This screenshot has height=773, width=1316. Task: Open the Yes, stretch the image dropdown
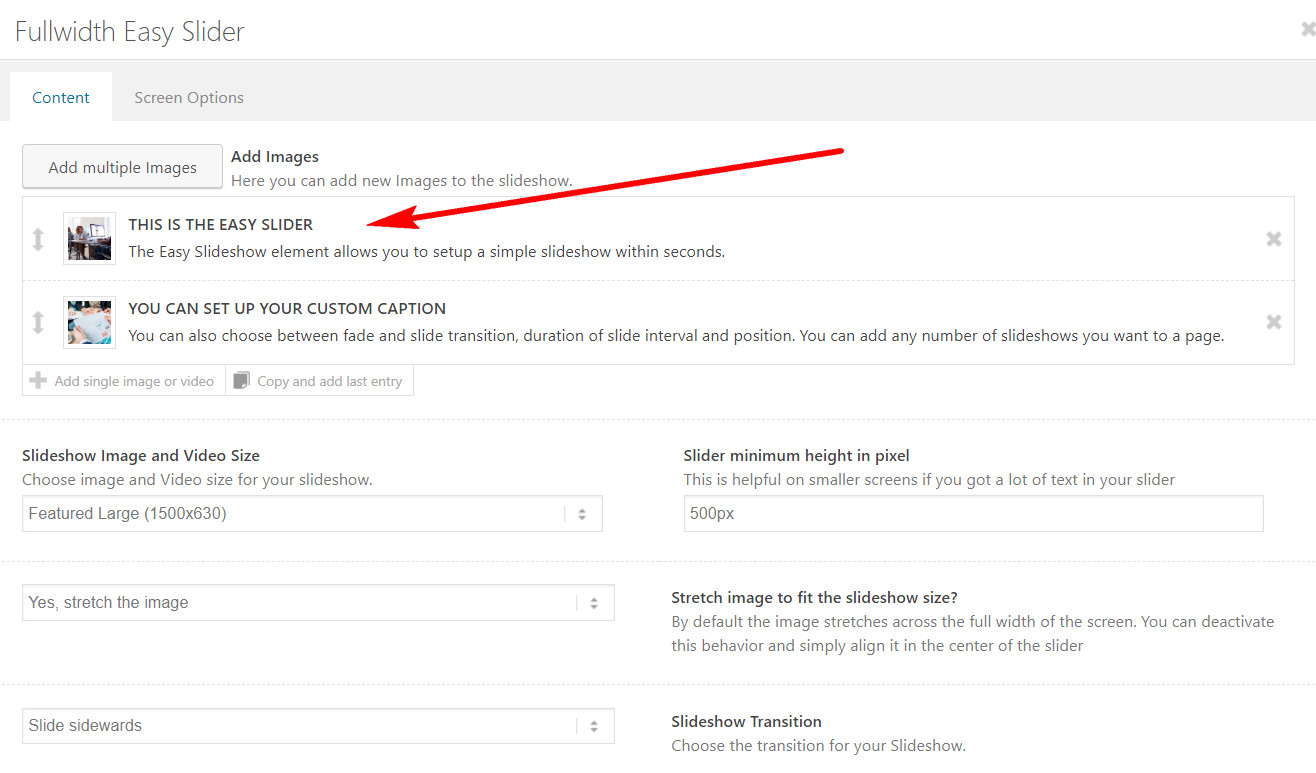[318, 603]
